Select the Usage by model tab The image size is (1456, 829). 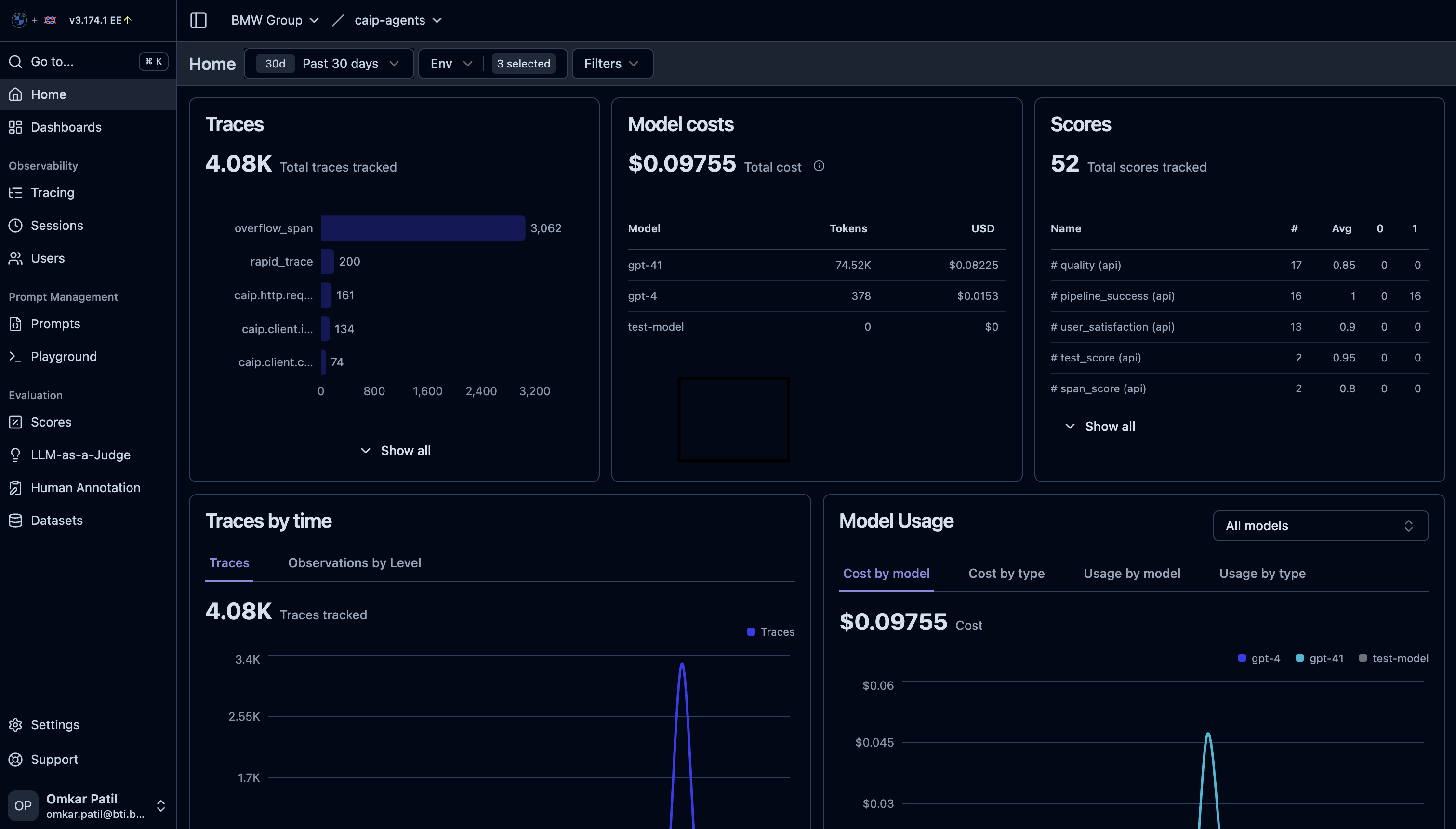pyautogui.click(x=1132, y=574)
